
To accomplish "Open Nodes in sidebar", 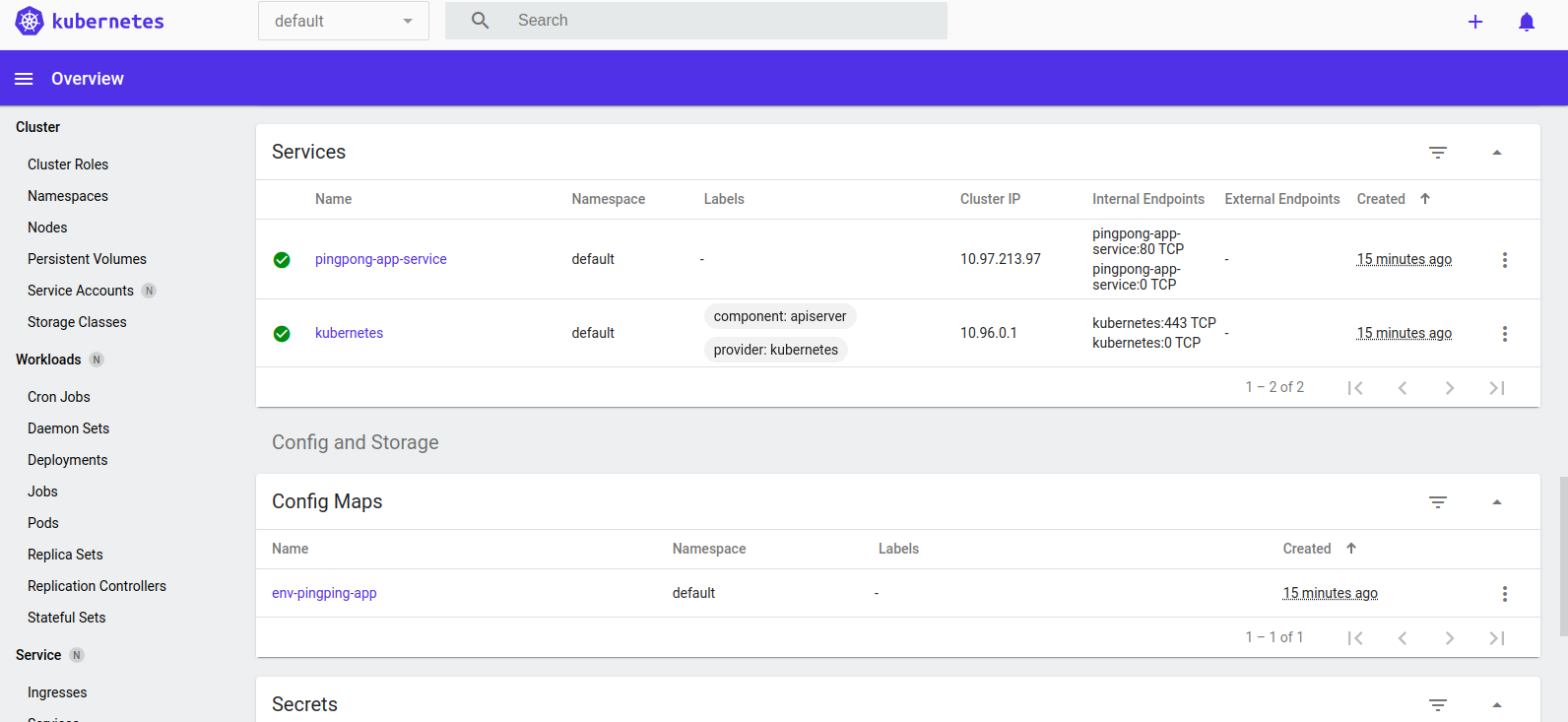I will tap(47, 228).
